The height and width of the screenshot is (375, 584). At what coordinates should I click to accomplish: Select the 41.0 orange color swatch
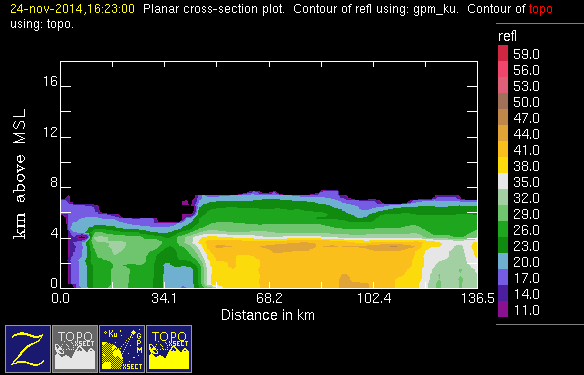tap(503, 149)
